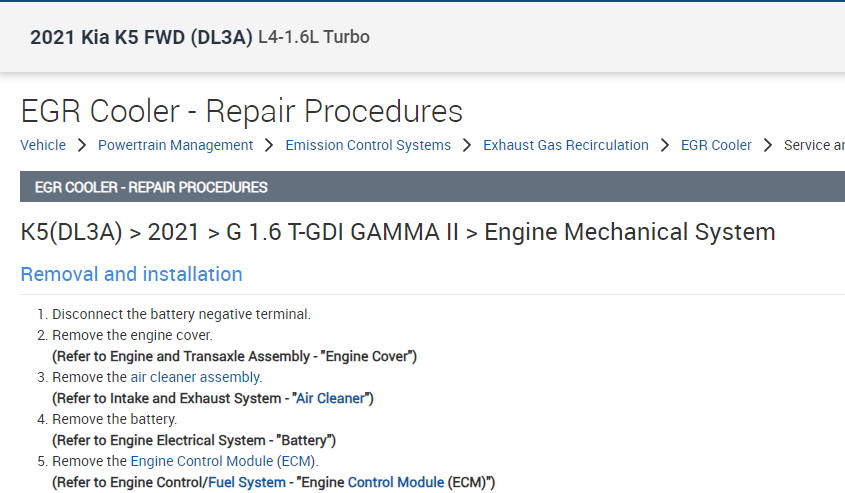The height and width of the screenshot is (493, 845).
Task: Open 'Engine Control Module' link in step 5
Action: tap(201, 461)
